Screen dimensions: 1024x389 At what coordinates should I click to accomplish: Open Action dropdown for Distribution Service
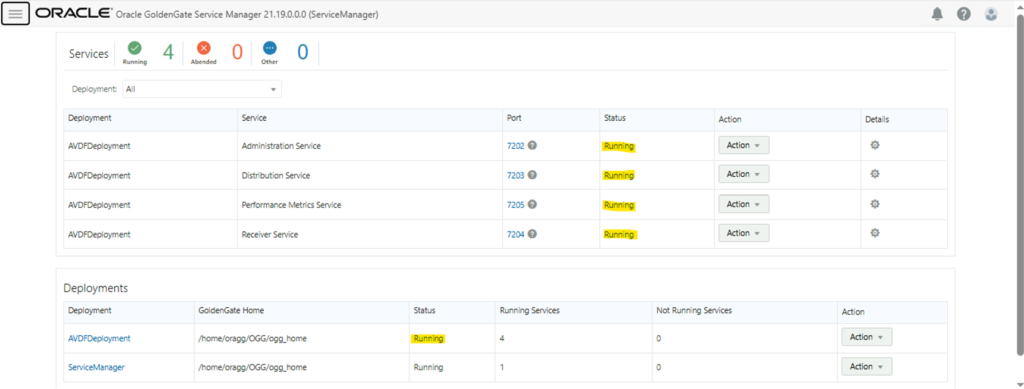click(x=743, y=174)
